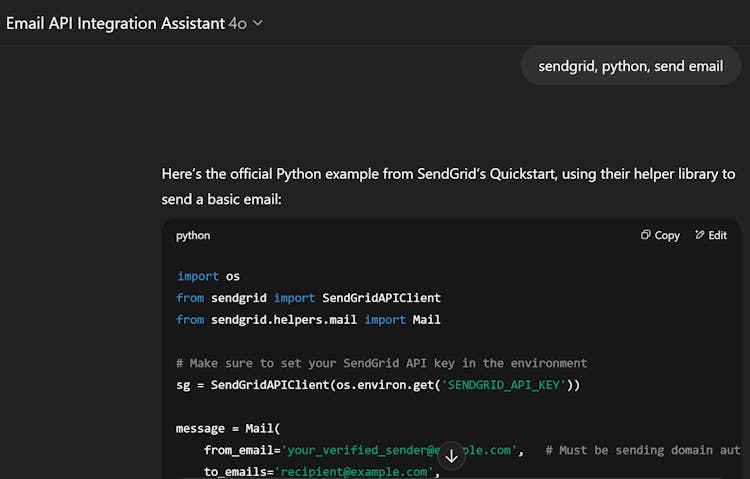
Task: Click the "import os" code line
Action: tap(208, 276)
